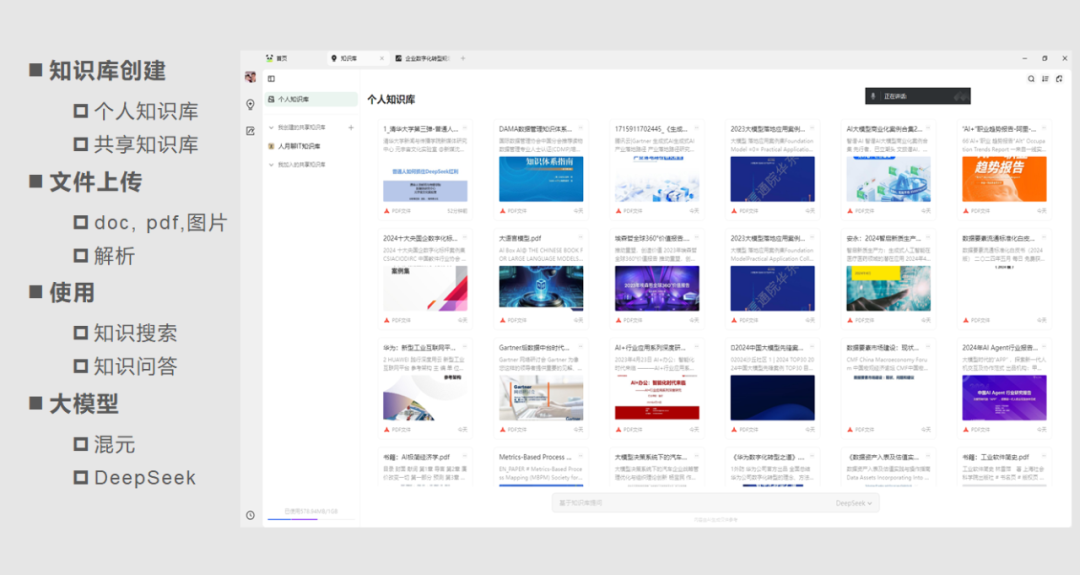
Task: Click the D2024中国大模型先锋案 card title
Action: click(x=767, y=348)
